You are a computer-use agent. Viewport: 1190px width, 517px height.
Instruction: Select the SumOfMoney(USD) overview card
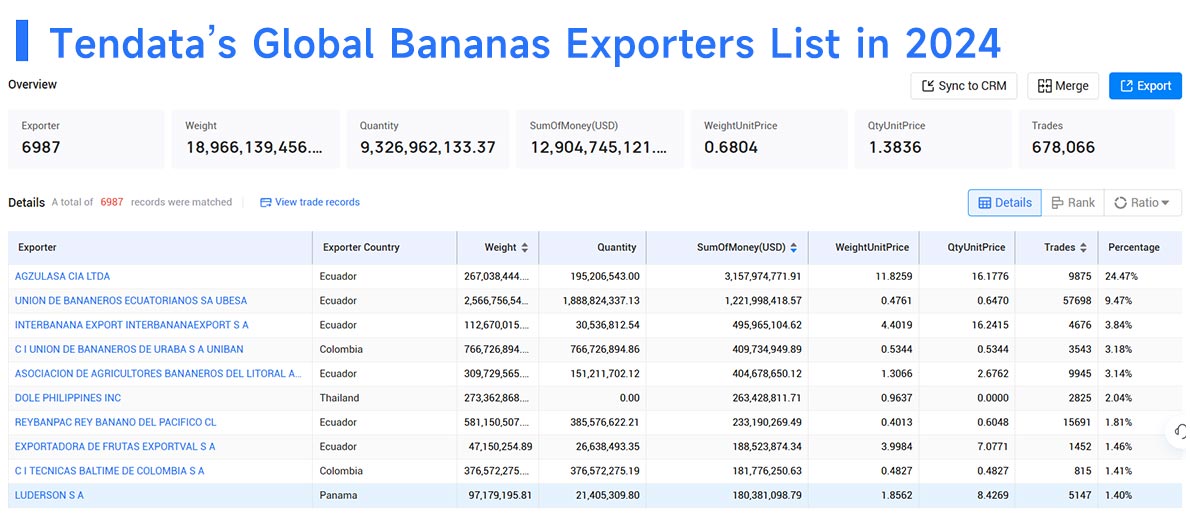coord(600,139)
